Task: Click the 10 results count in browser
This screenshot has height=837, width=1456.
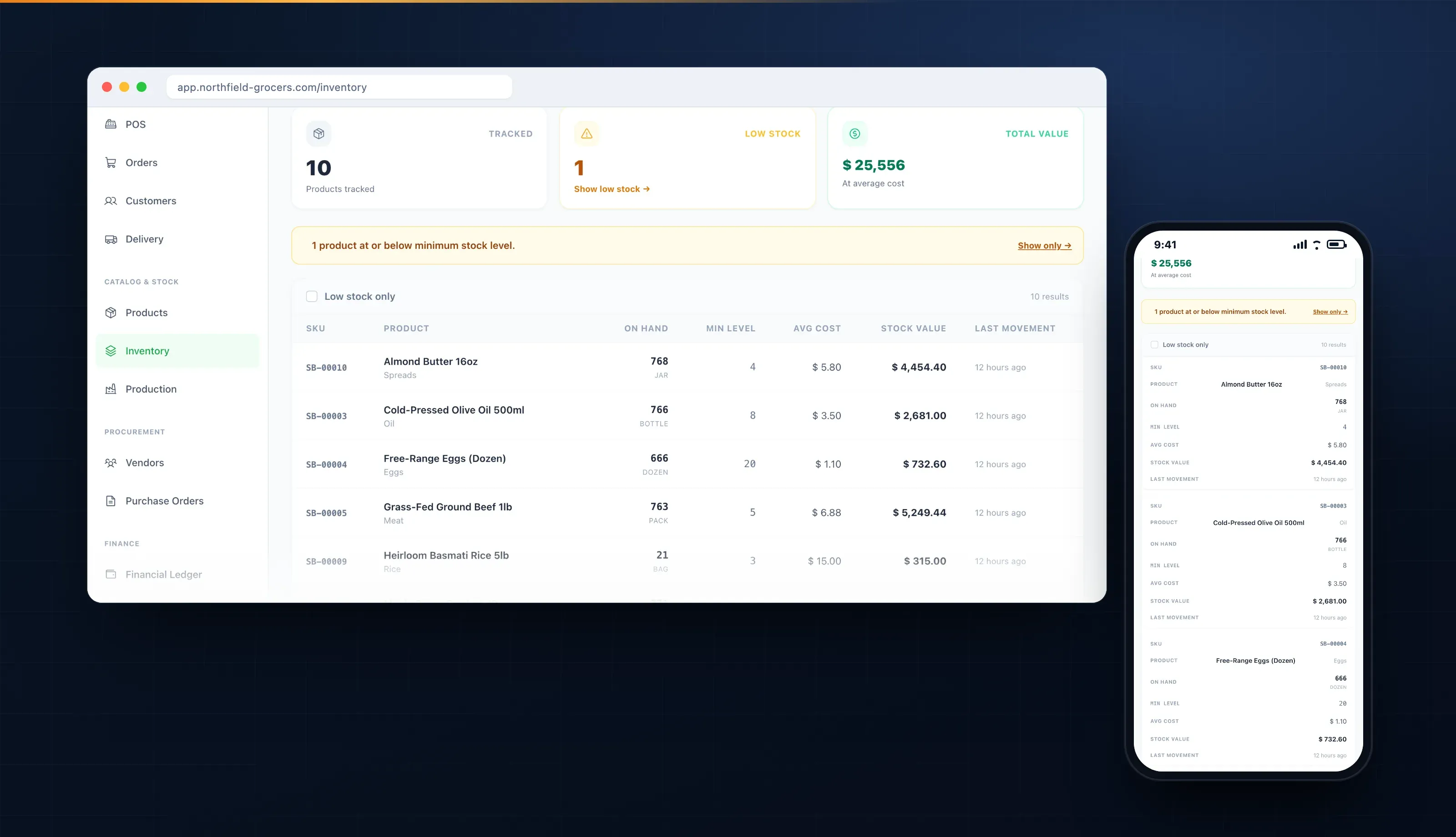Action: [1049, 297]
